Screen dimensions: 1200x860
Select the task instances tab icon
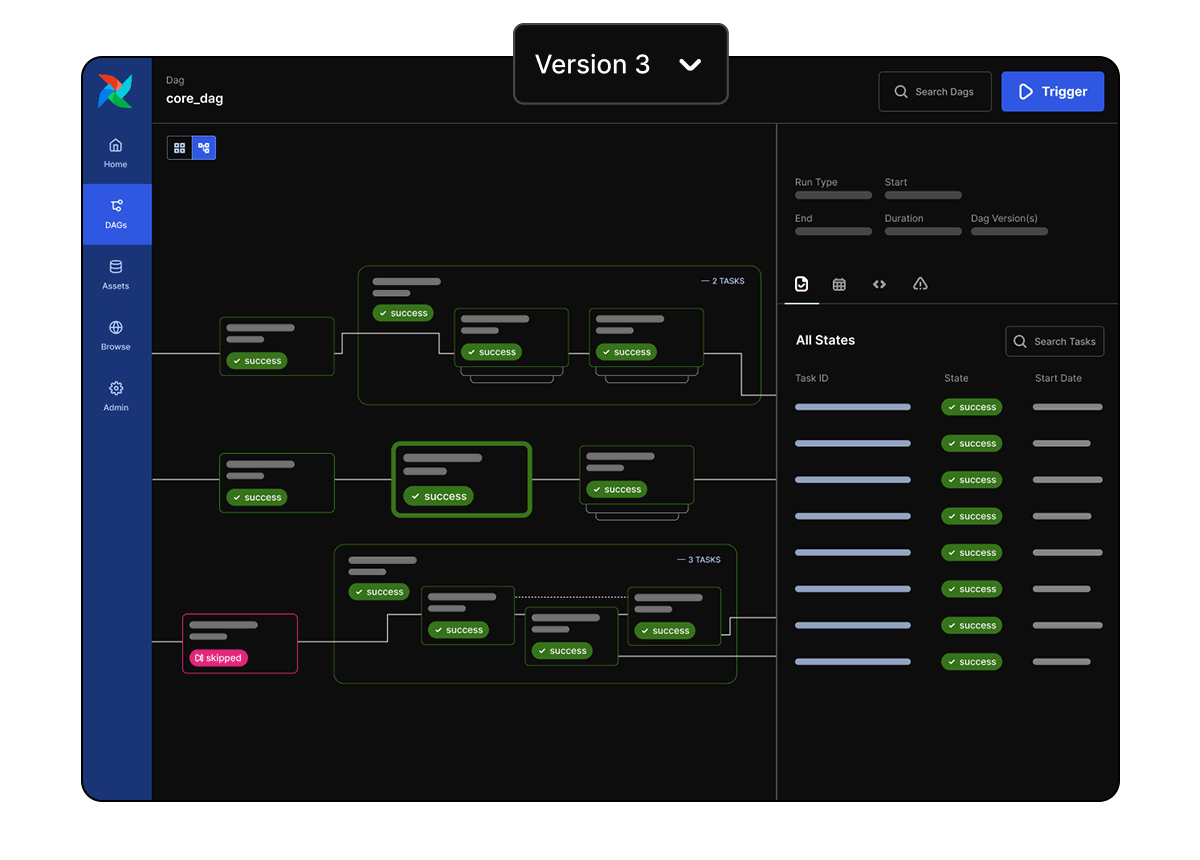coord(801,284)
